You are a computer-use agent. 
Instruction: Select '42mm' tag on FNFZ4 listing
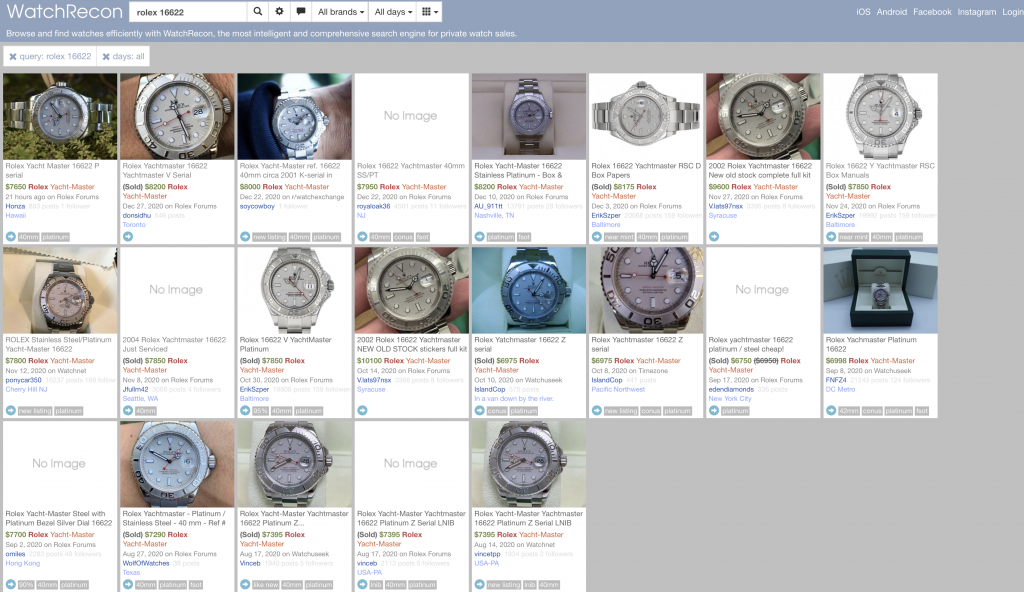tap(849, 410)
